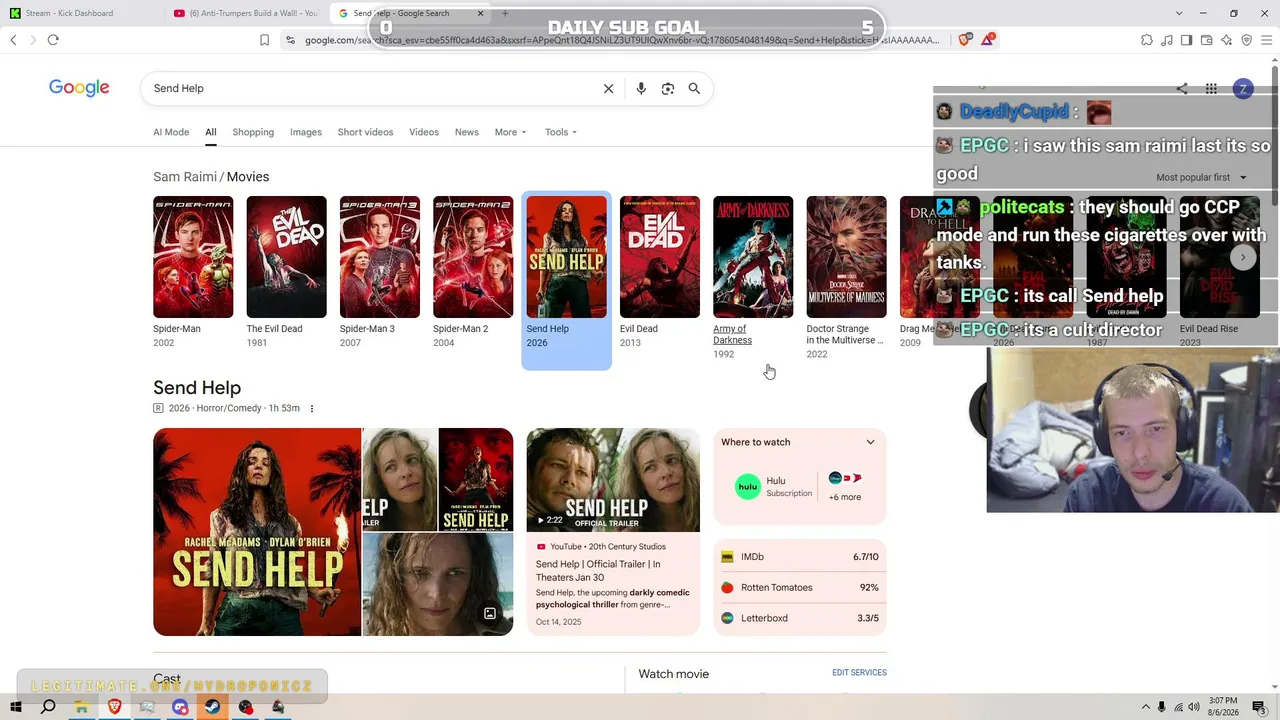Viewport: 1280px width, 720px height.
Task: Open Steam from the taskbar
Action: tap(213, 707)
